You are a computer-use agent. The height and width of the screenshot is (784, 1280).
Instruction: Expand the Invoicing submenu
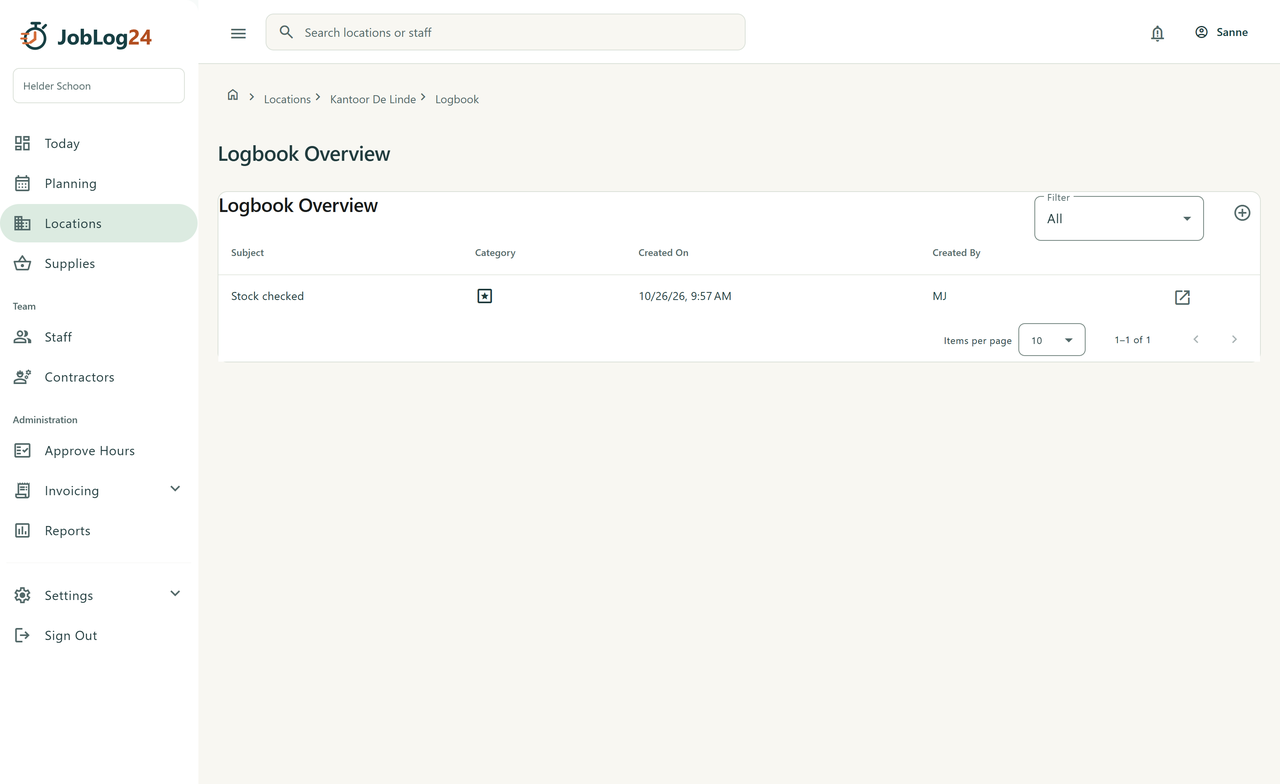tap(175, 489)
